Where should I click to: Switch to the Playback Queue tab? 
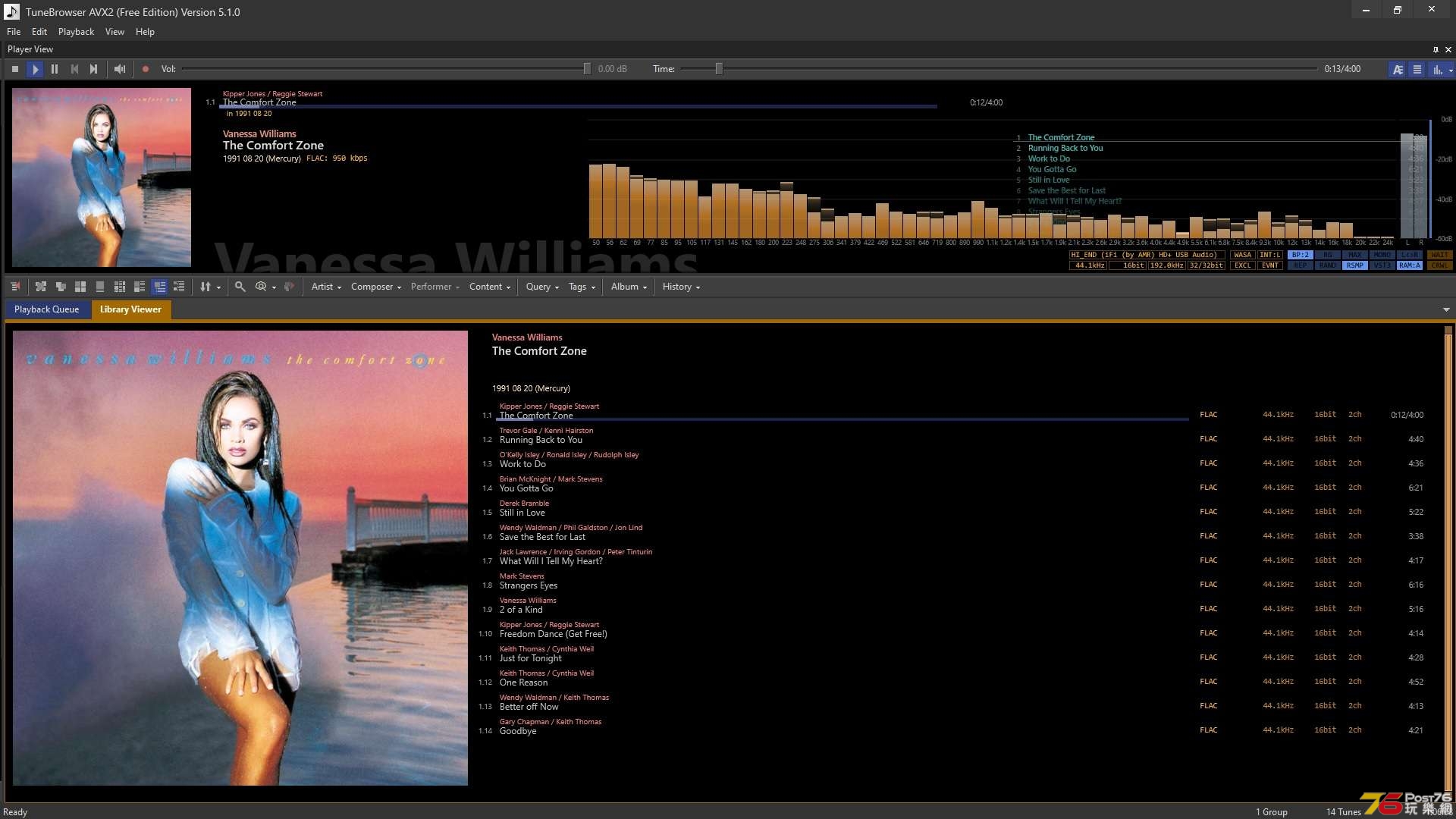pos(47,309)
